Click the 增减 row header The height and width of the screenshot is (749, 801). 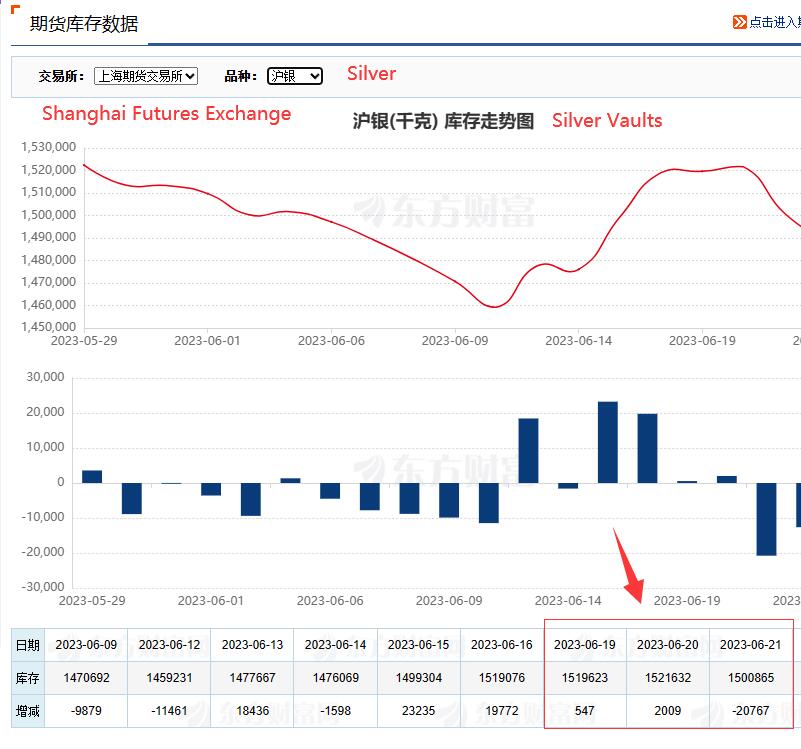(x=28, y=711)
